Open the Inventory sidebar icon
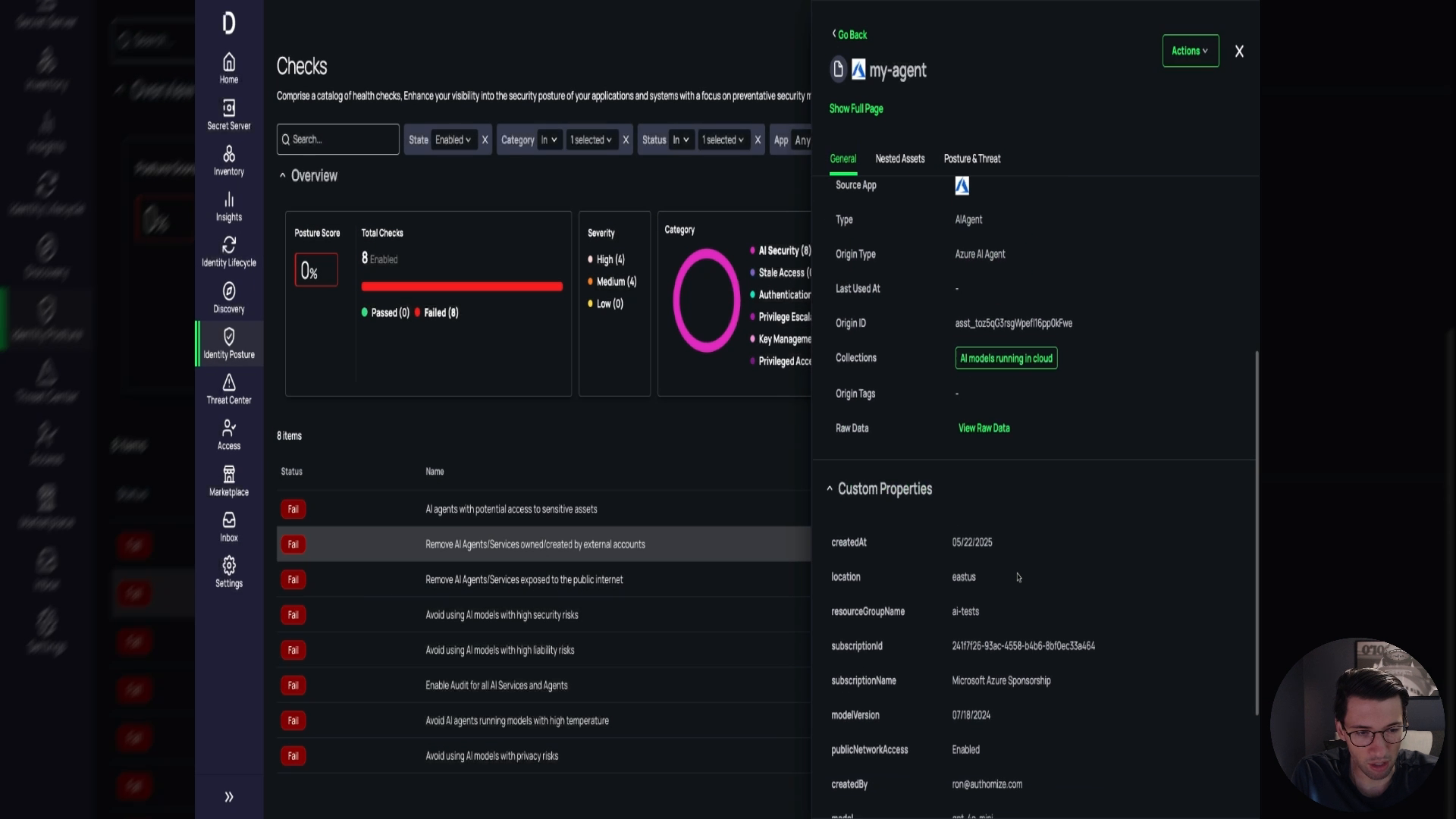 pos(228,159)
